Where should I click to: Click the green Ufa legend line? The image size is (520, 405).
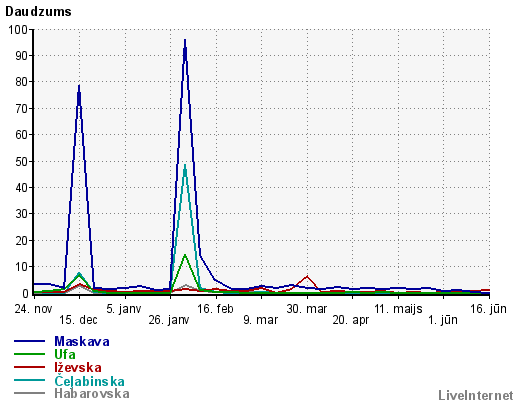(29, 354)
